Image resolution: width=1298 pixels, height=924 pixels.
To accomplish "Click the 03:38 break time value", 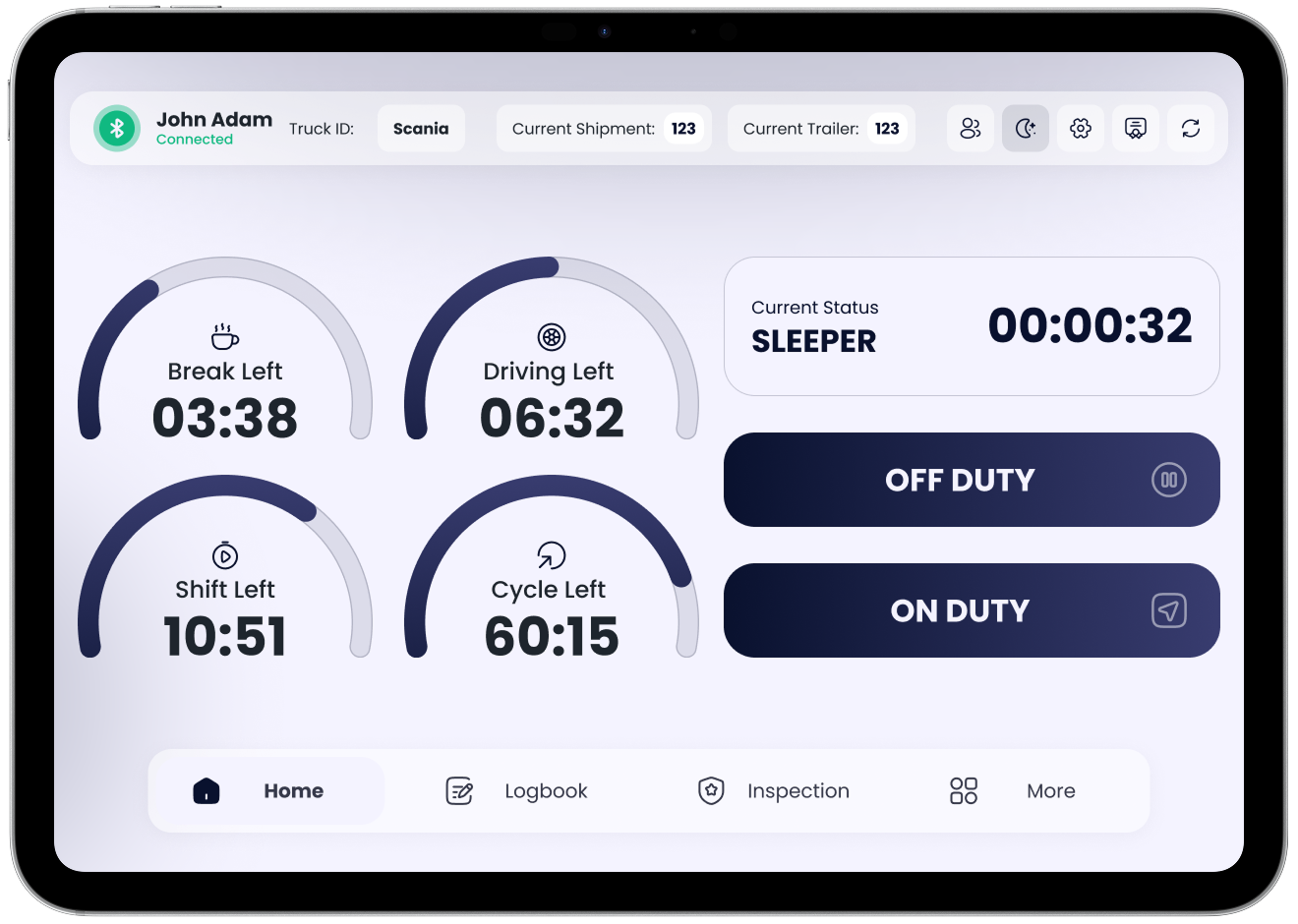I will click(225, 418).
